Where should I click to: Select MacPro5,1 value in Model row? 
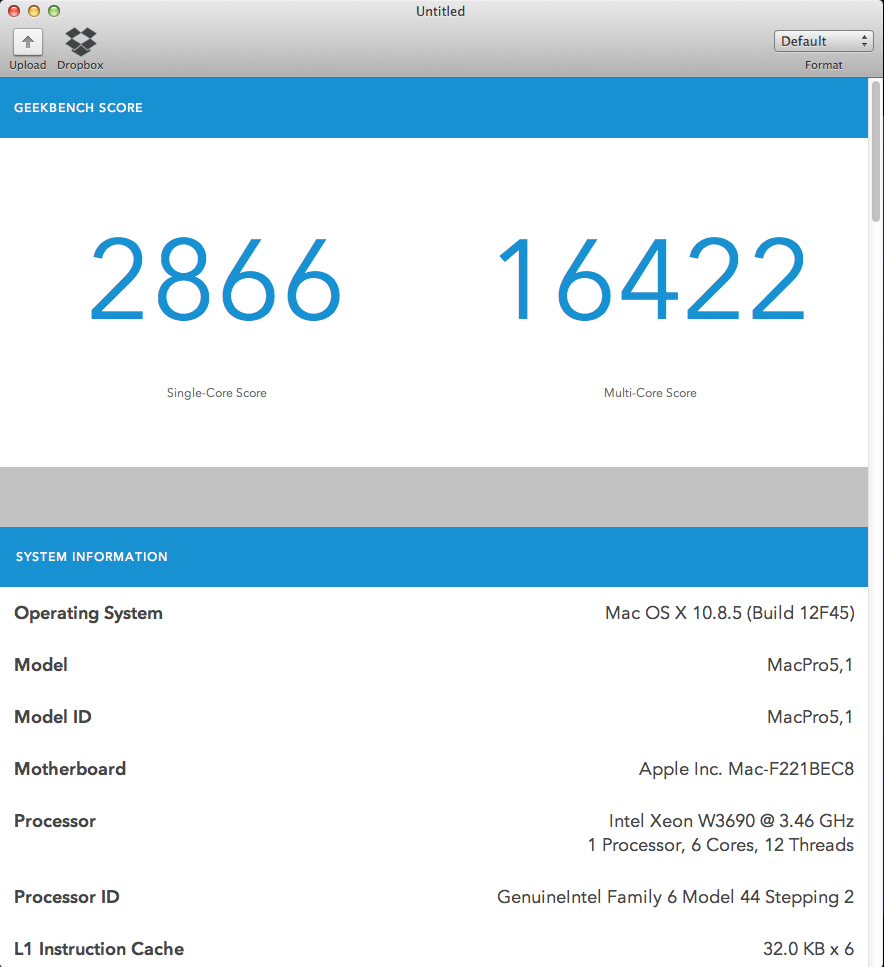click(810, 665)
